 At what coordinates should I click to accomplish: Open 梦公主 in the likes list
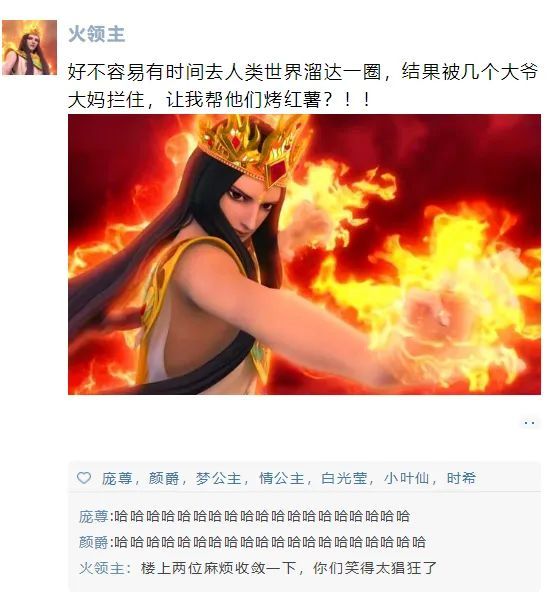[x=219, y=478]
